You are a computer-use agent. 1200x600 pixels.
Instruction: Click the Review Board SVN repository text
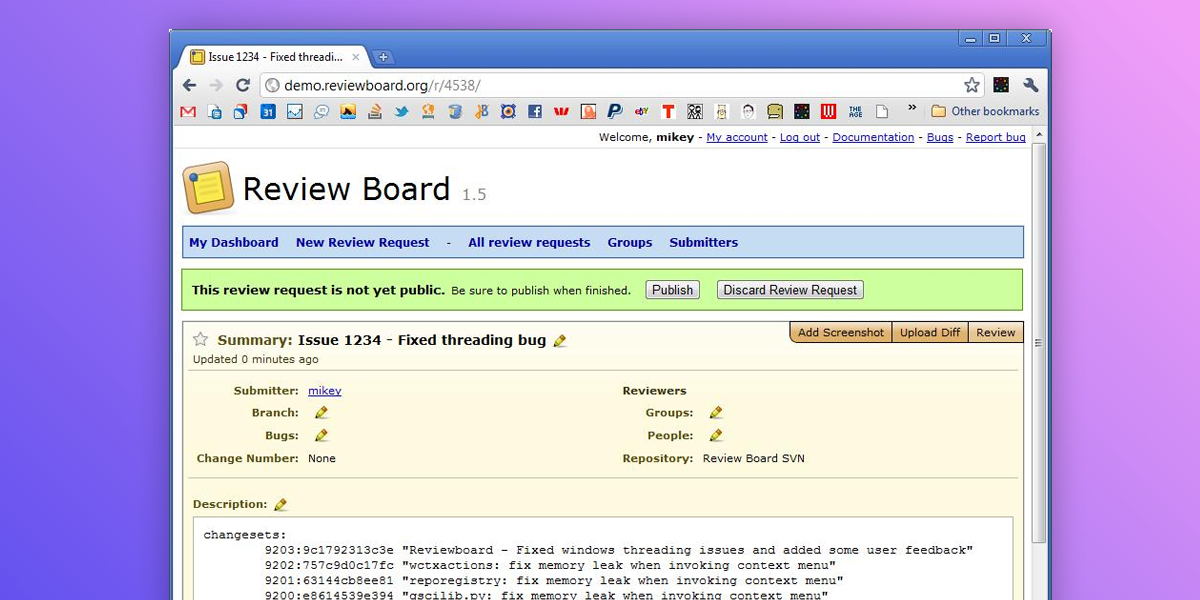point(754,459)
